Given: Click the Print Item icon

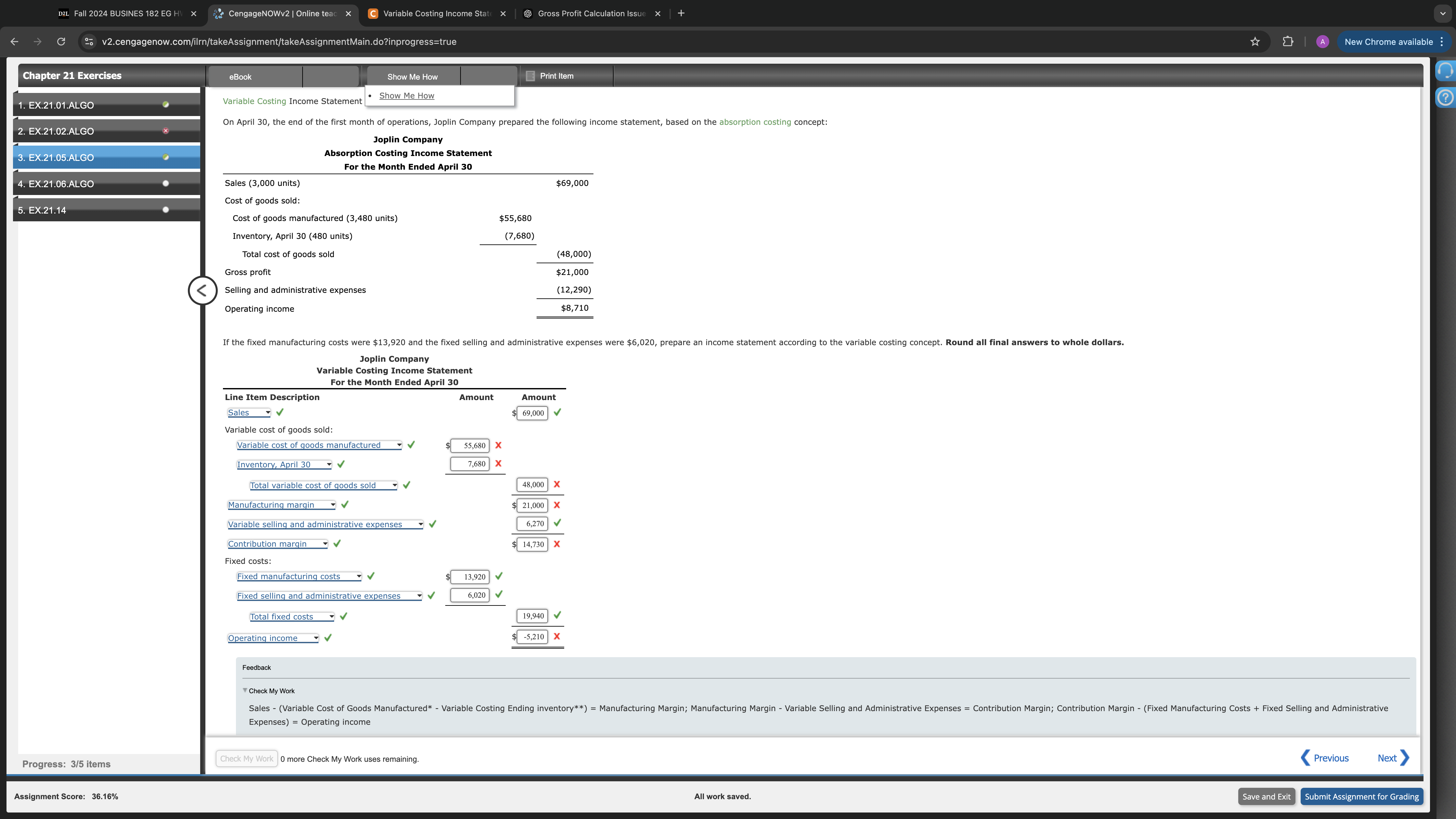Looking at the screenshot, I should [x=530, y=76].
